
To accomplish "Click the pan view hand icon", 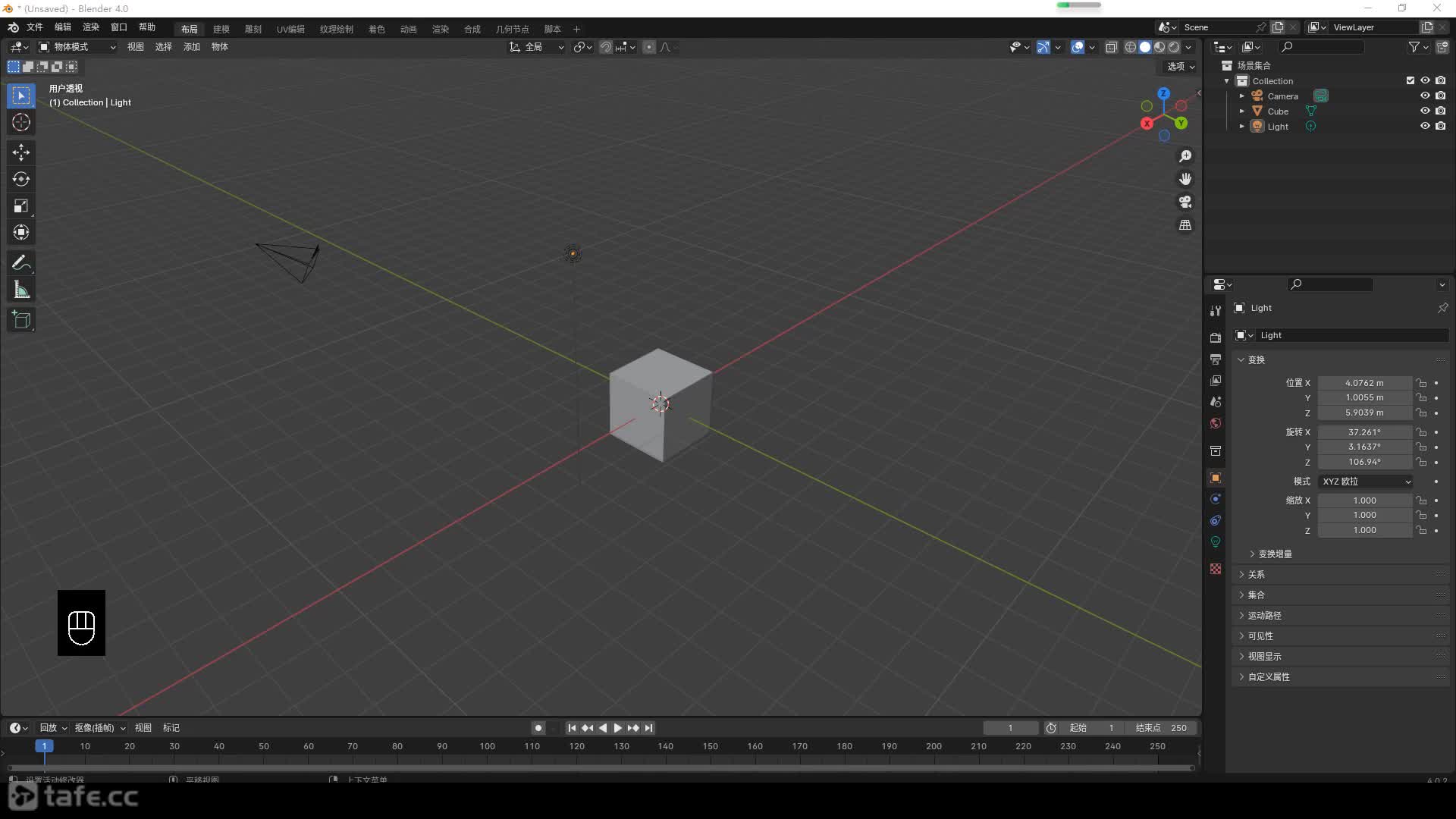I will 1185,179.
